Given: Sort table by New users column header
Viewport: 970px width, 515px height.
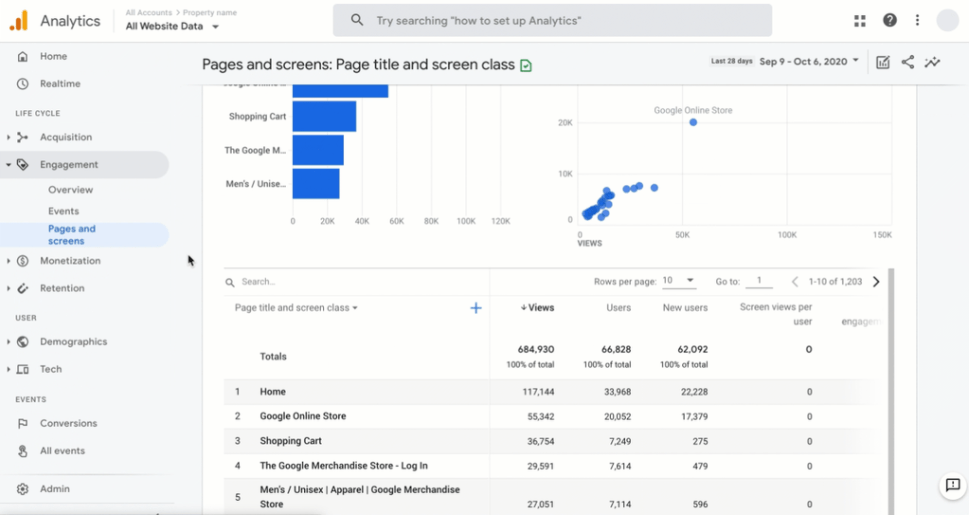Looking at the screenshot, I should click(x=685, y=308).
